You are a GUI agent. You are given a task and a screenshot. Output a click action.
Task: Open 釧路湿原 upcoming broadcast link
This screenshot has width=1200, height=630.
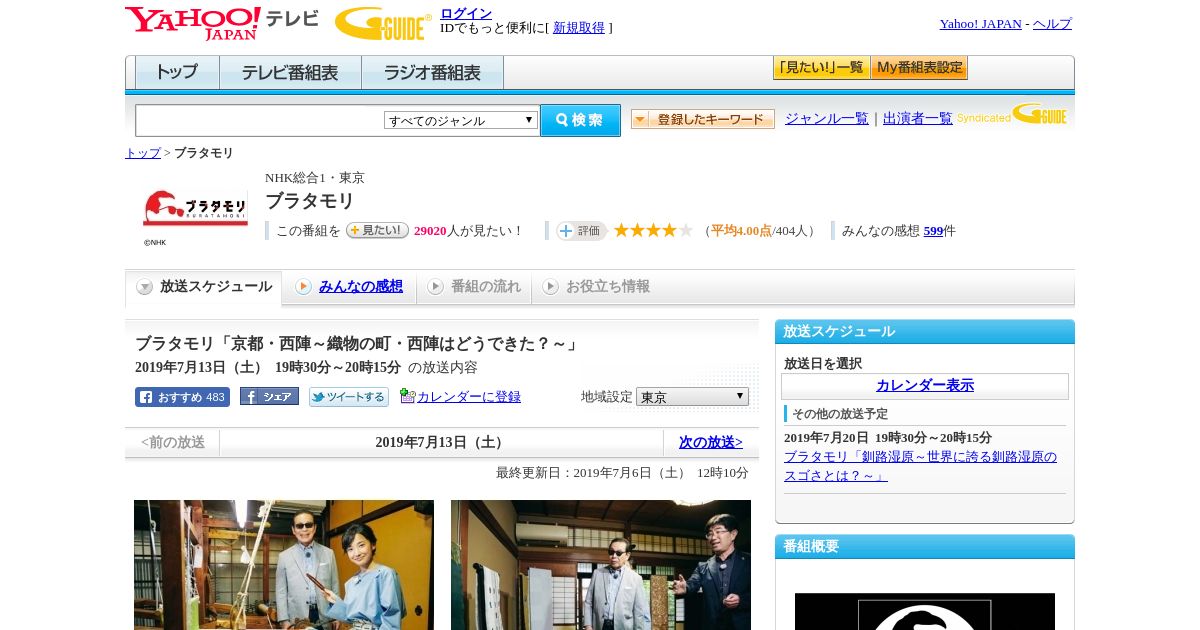[920, 466]
